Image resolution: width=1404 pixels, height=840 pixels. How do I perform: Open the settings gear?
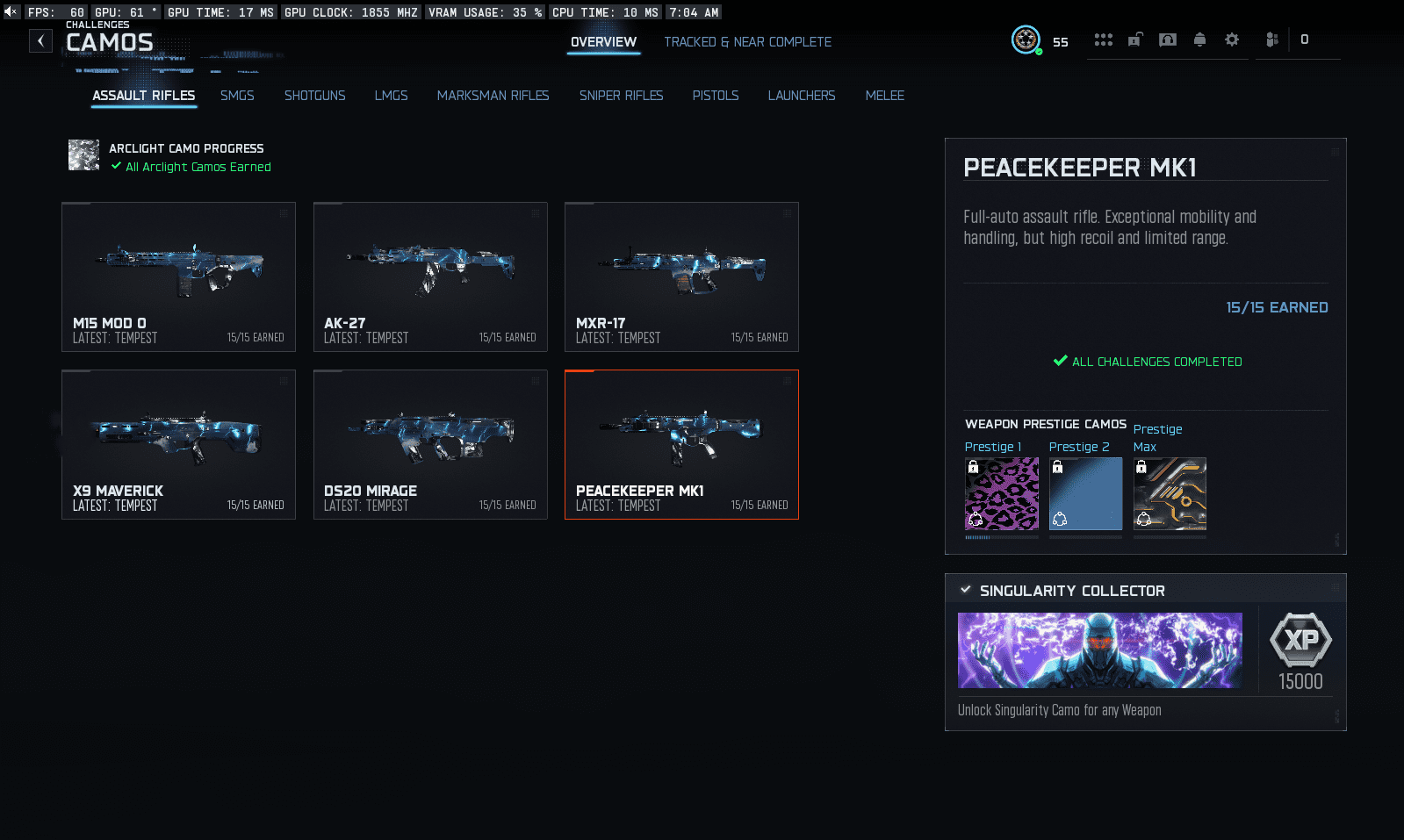tap(1232, 39)
